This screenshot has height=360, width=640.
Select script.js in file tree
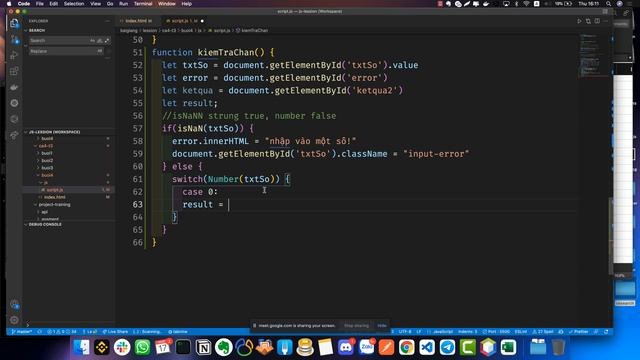point(54,190)
